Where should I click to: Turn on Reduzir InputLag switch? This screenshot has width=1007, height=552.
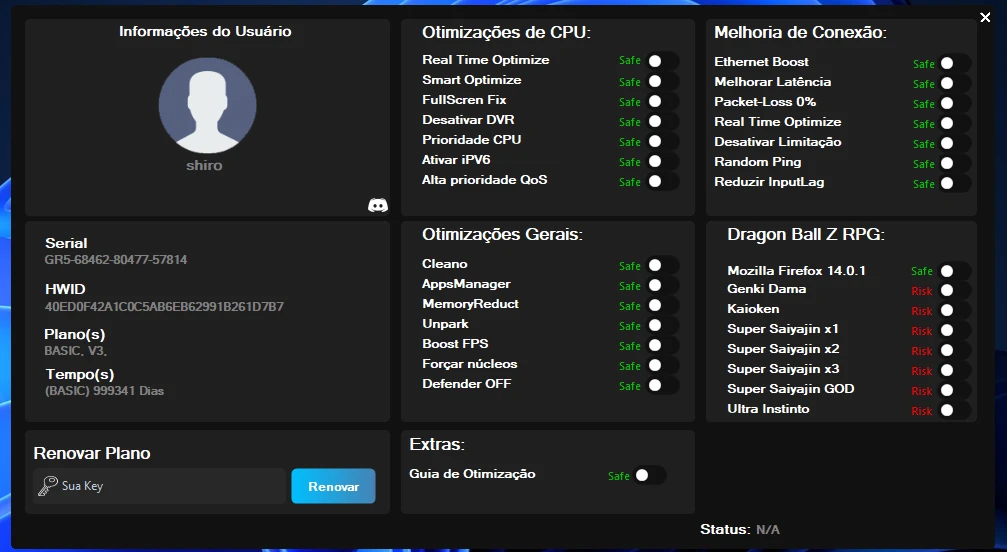(x=954, y=183)
